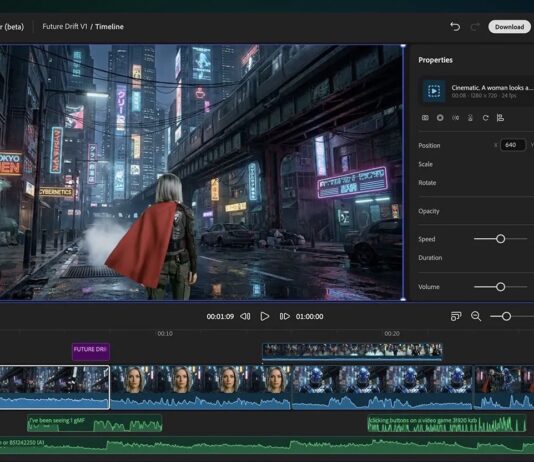
Task: Select the last partially visible video clip
Action: tap(504, 387)
